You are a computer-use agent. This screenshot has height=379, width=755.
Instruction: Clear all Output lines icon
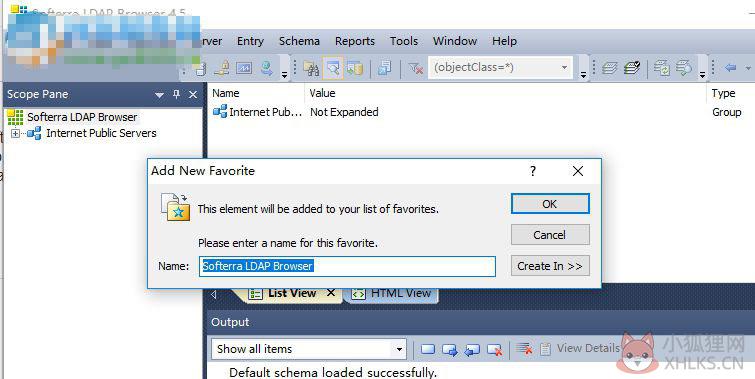524,349
